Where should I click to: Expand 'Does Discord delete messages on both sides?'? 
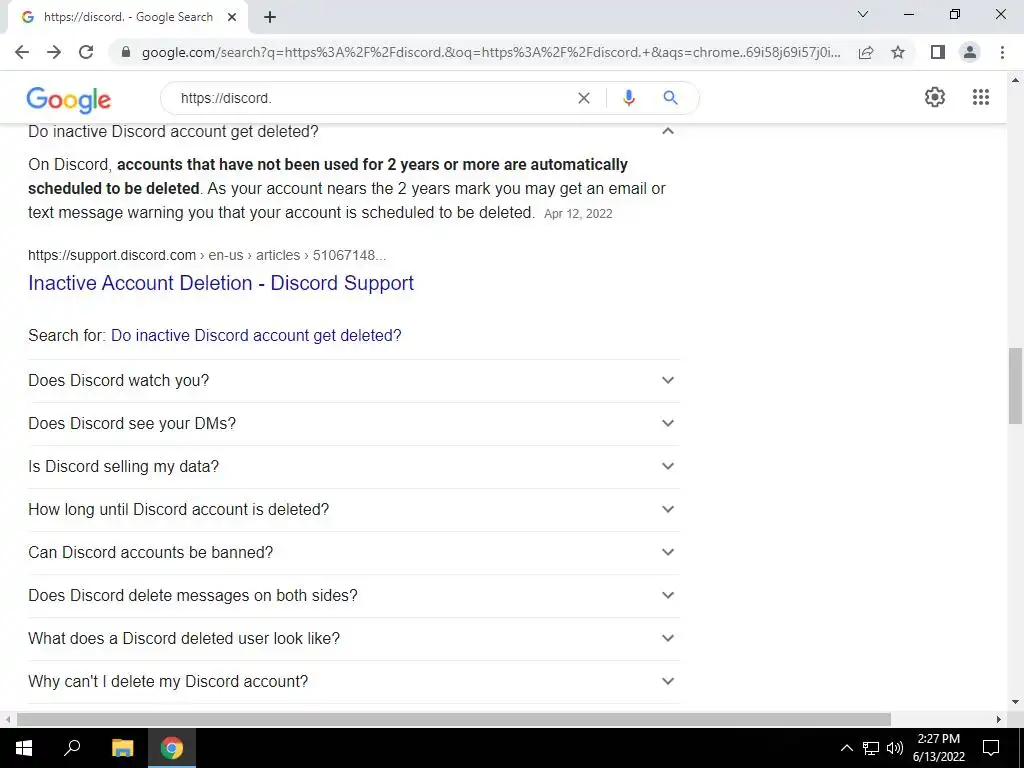(354, 596)
